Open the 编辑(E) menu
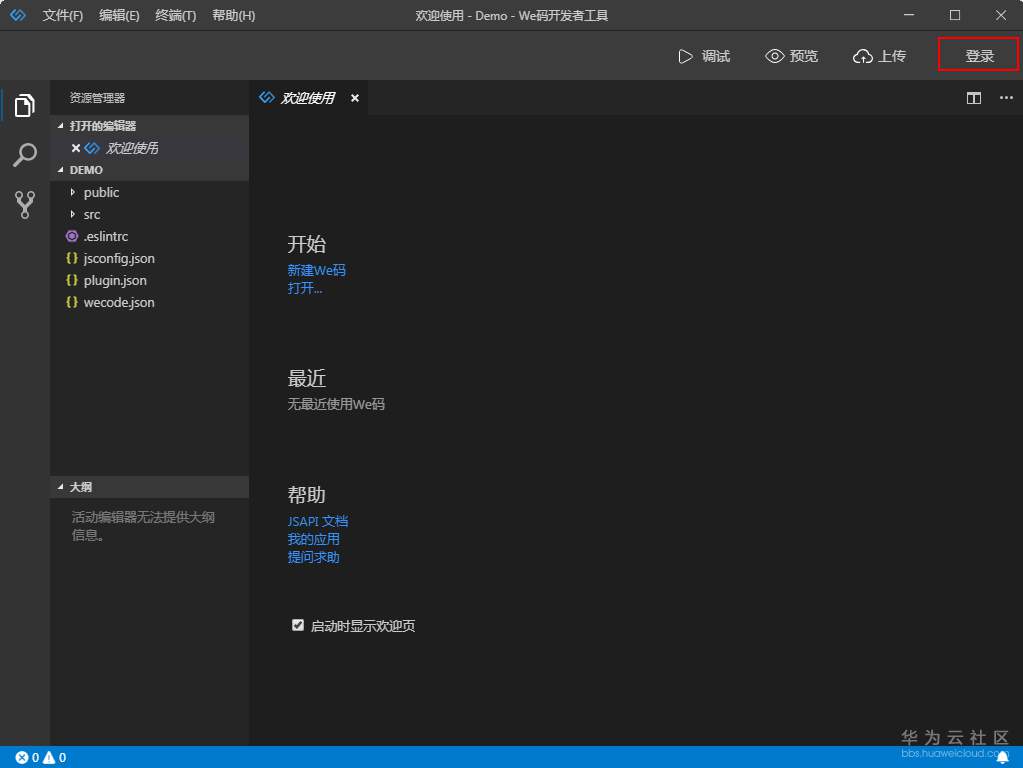 click(x=119, y=16)
